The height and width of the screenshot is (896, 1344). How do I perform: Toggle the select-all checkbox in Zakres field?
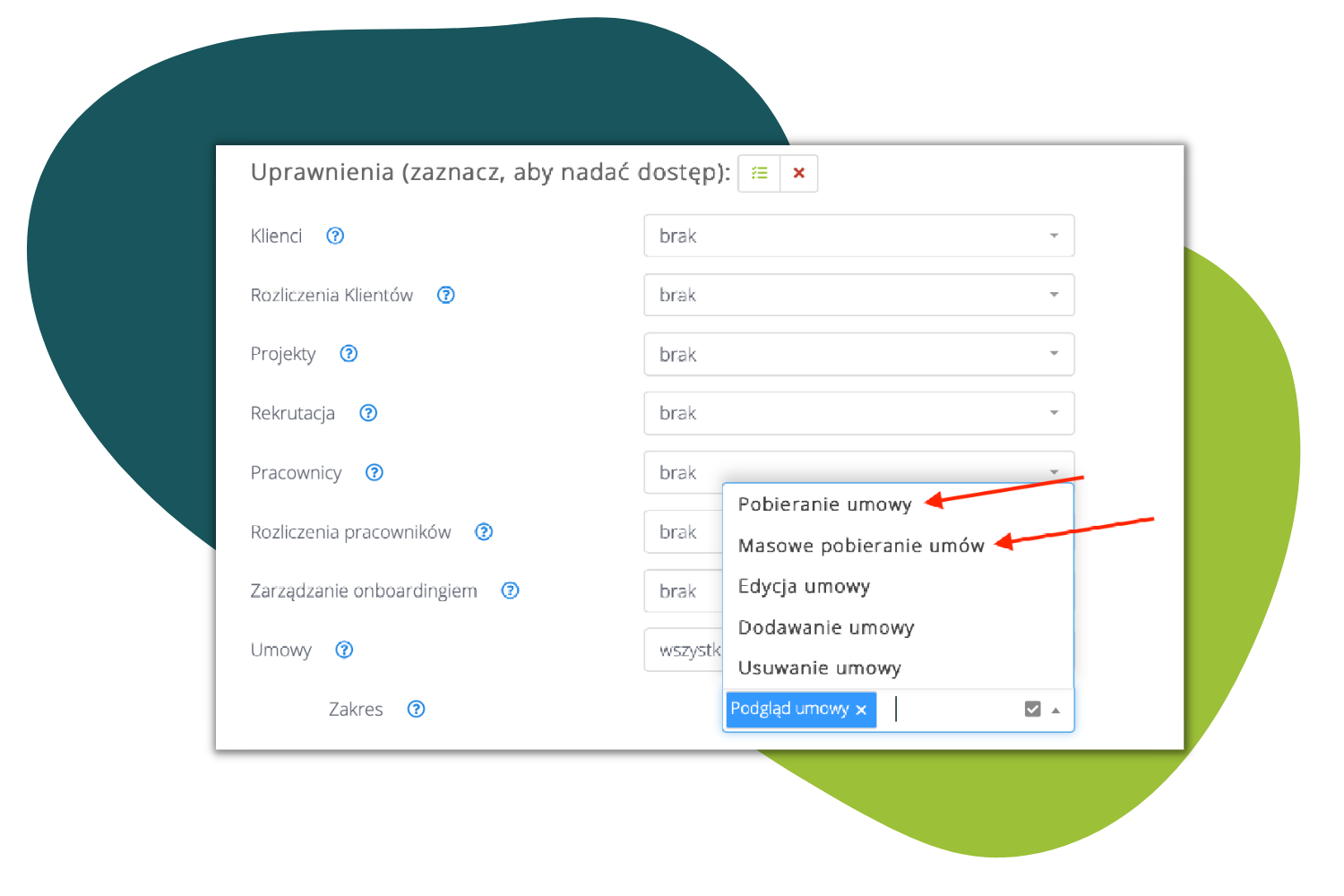tap(1032, 710)
